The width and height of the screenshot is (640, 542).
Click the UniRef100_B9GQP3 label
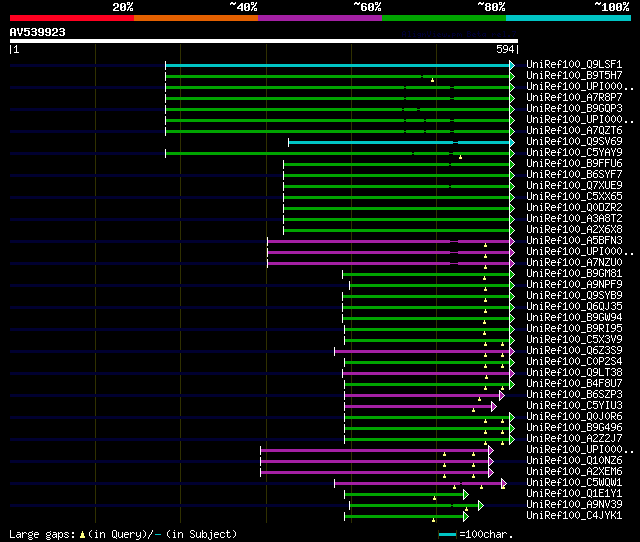pyautogui.click(x=574, y=109)
